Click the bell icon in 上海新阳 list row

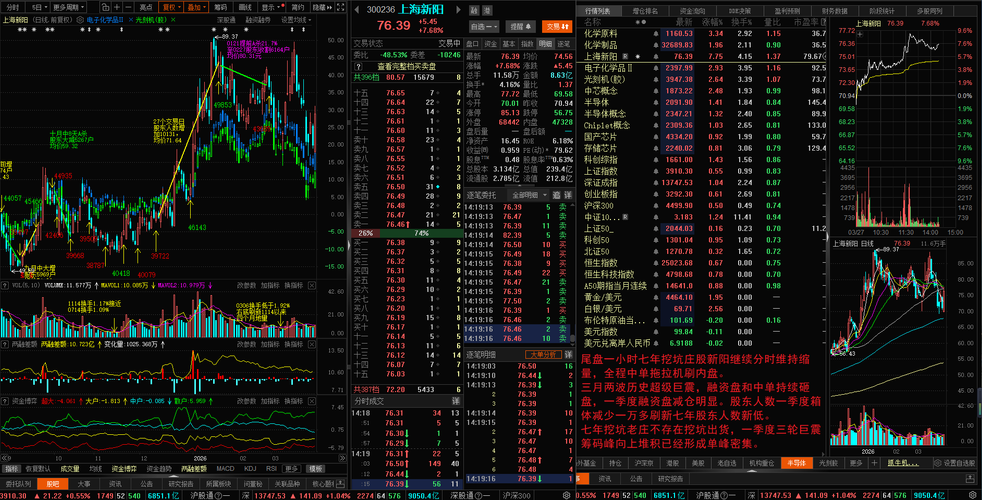(x=656, y=56)
